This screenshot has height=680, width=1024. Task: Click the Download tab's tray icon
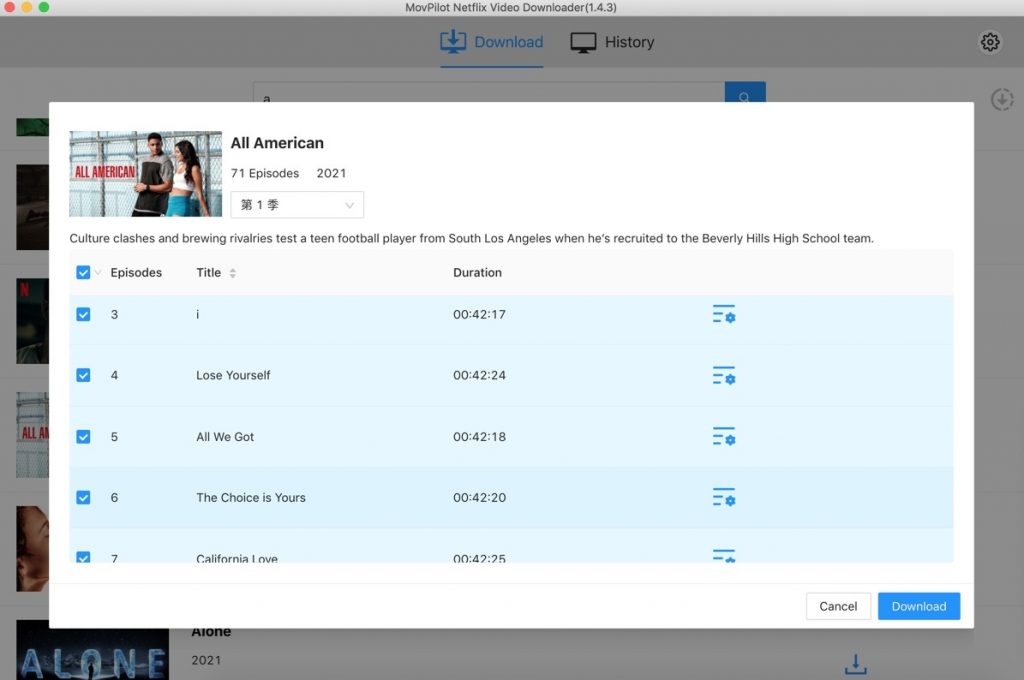point(453,42)
